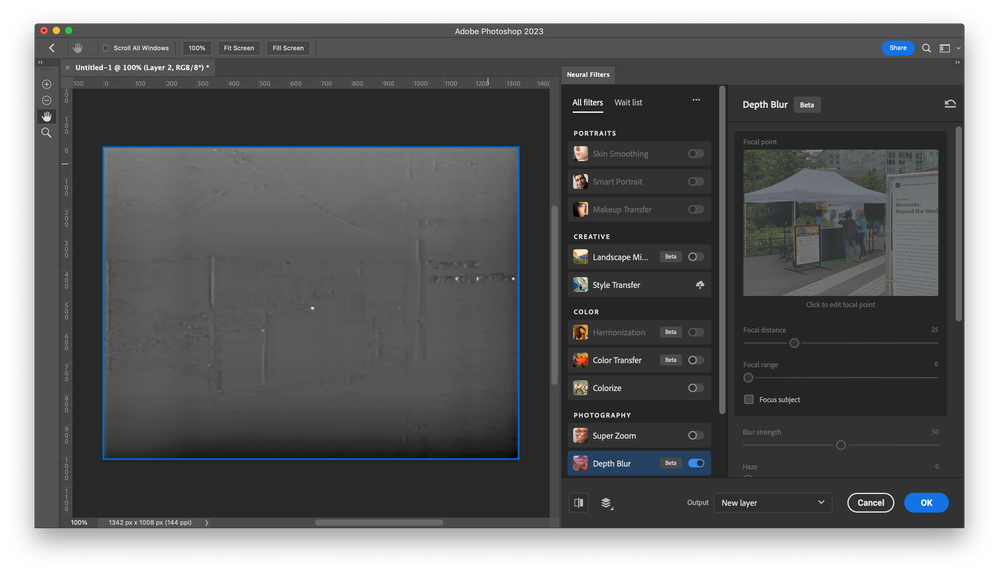Click the horizontal canvas scrollbar
Screen dimensions: 999x574
379,522
